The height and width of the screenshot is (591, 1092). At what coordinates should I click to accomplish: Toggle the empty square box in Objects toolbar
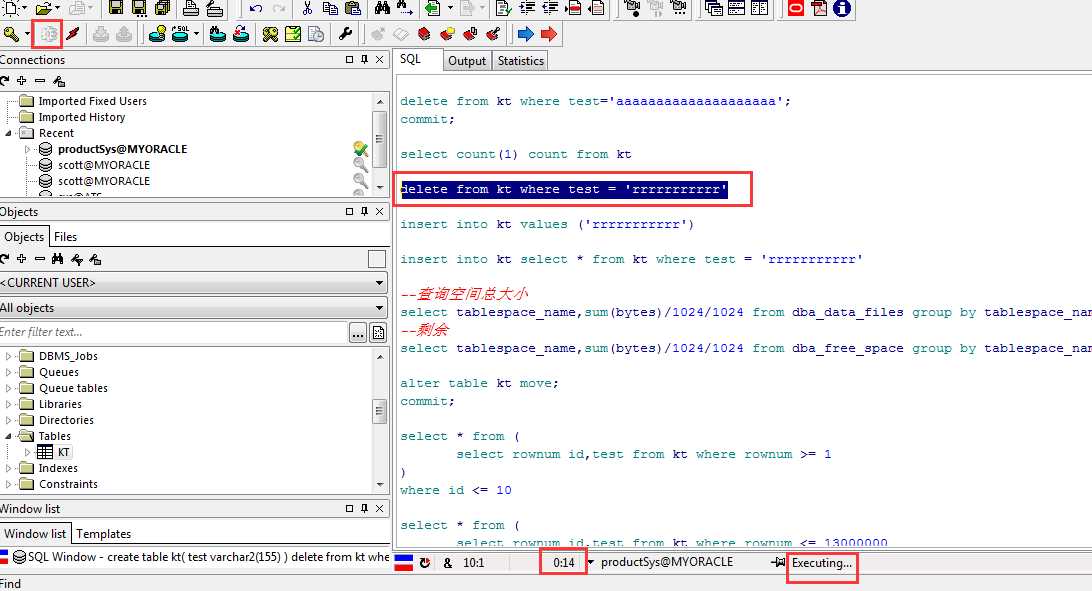[377, 259]
